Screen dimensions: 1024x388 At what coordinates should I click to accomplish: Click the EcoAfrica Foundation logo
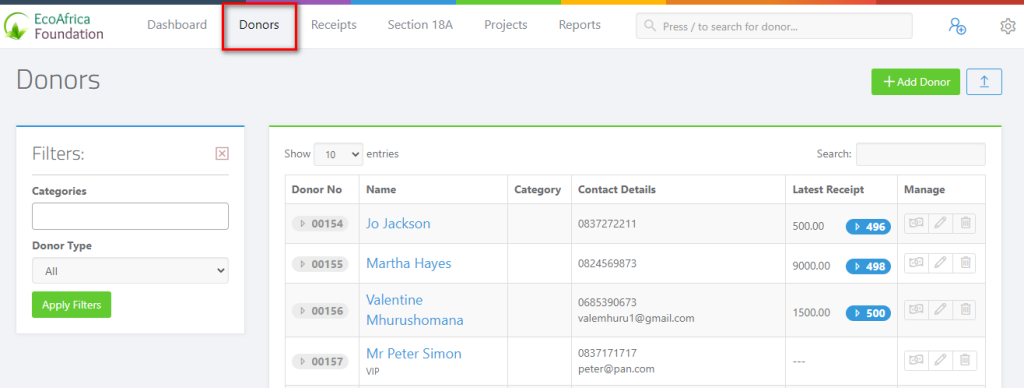click(54, 26)
